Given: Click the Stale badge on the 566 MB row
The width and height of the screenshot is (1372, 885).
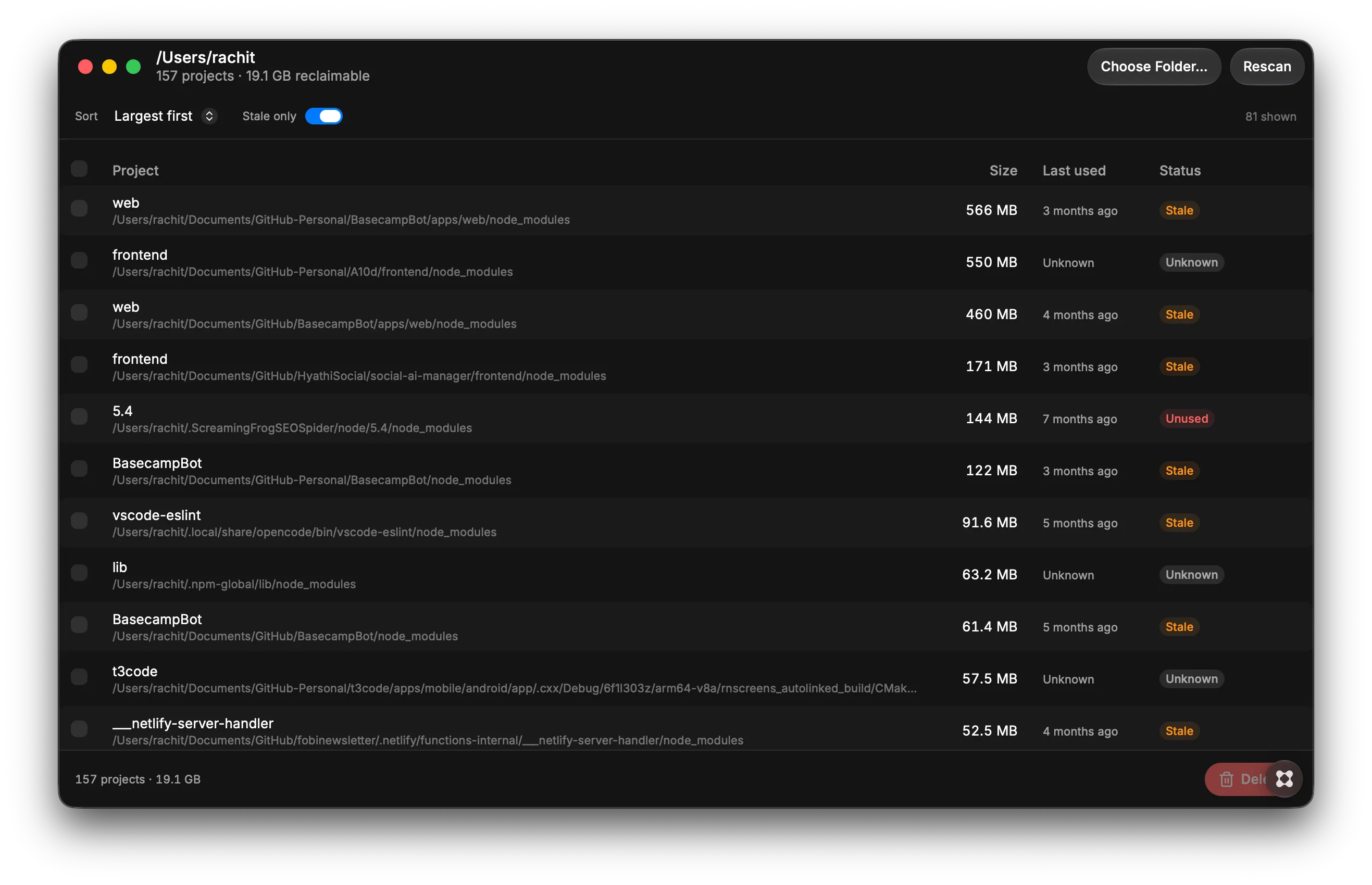Looking at the screenshot, I should 1179,210.
